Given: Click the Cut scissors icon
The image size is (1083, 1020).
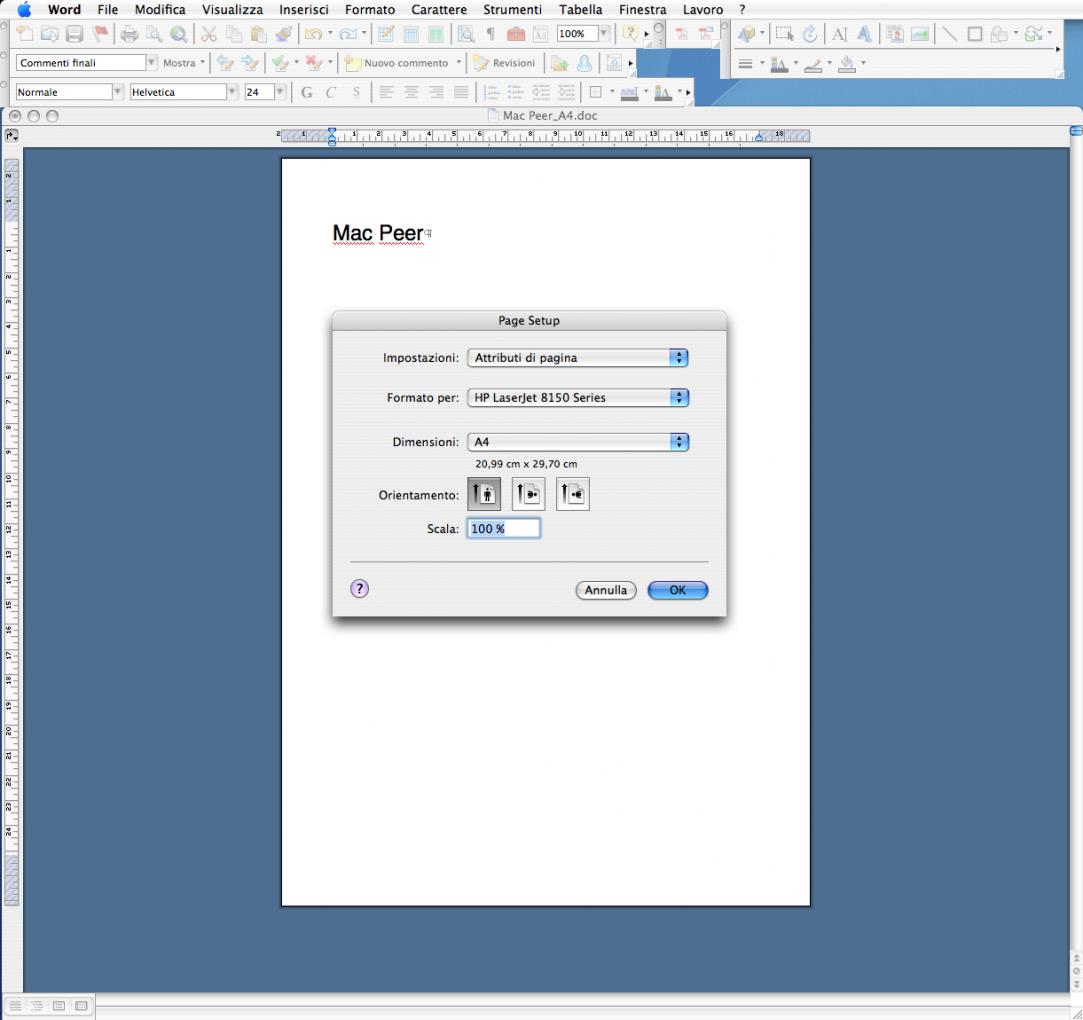Looking at the screenshot, I should 209,34.
